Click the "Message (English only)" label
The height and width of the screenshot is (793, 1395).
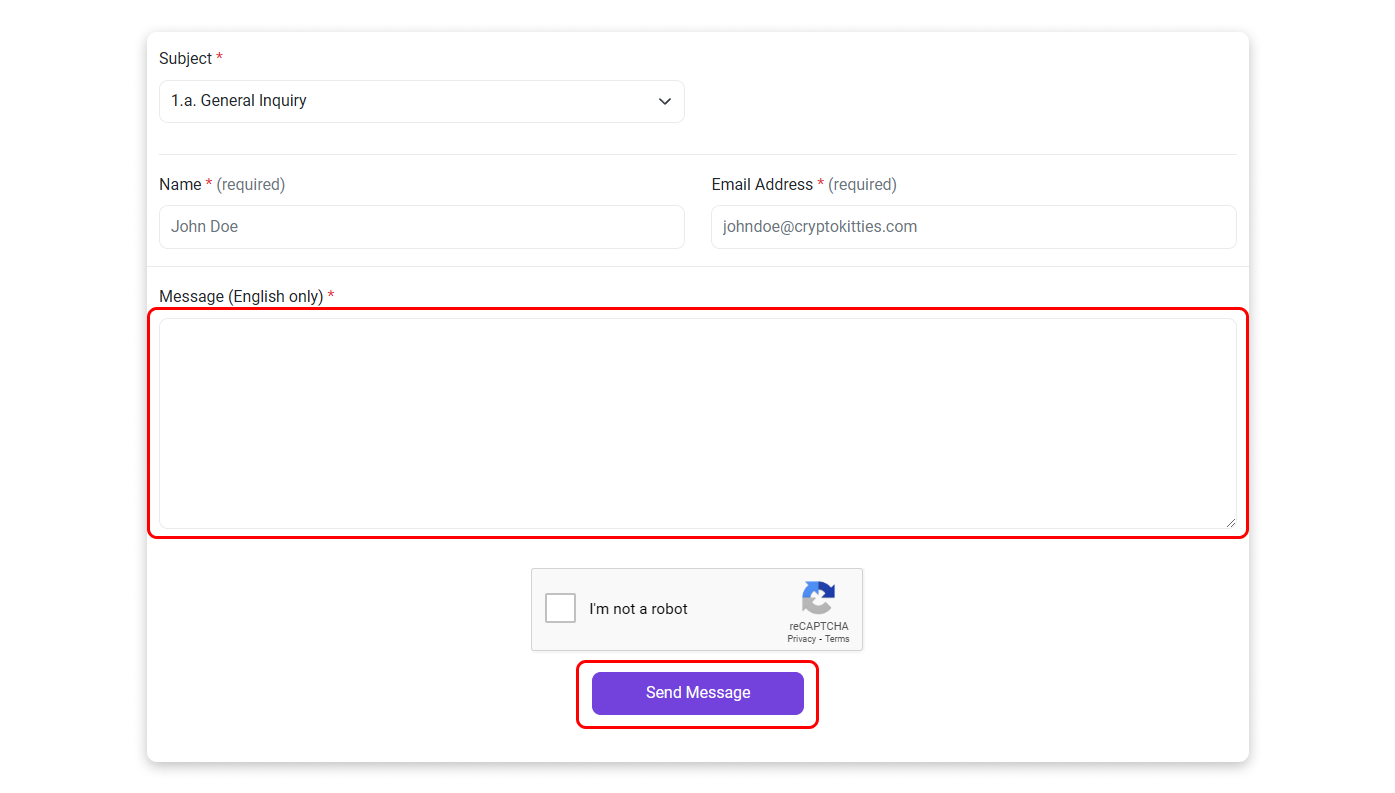point(241,297)
